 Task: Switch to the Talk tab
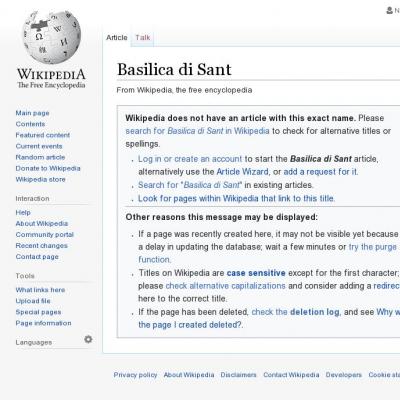[x=143, y=37]
